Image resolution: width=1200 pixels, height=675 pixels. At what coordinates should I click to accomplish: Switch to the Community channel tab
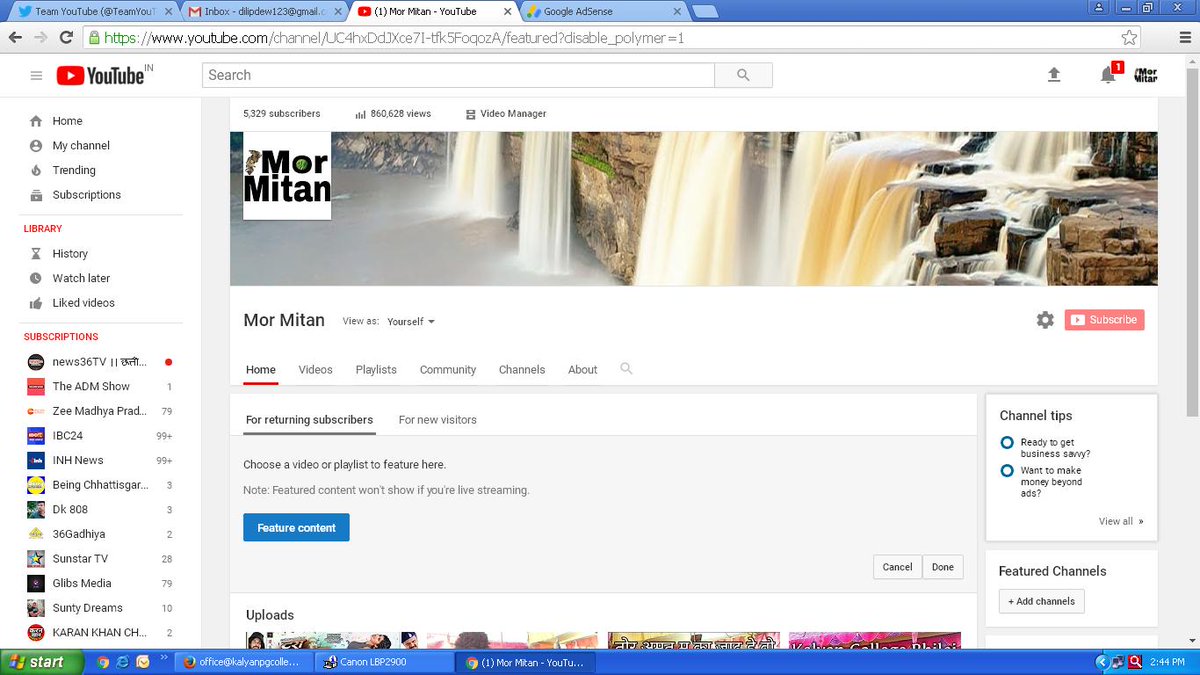click(448, 370)
